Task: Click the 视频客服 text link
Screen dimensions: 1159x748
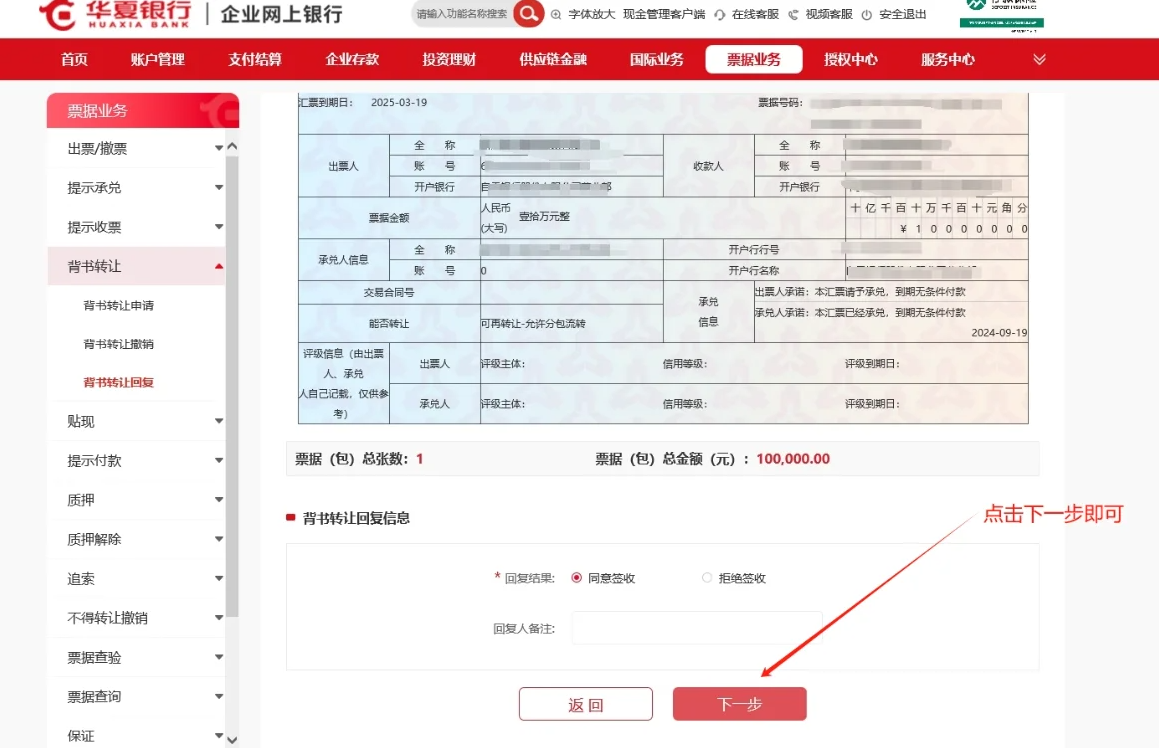Action: (x=829, y=14)
